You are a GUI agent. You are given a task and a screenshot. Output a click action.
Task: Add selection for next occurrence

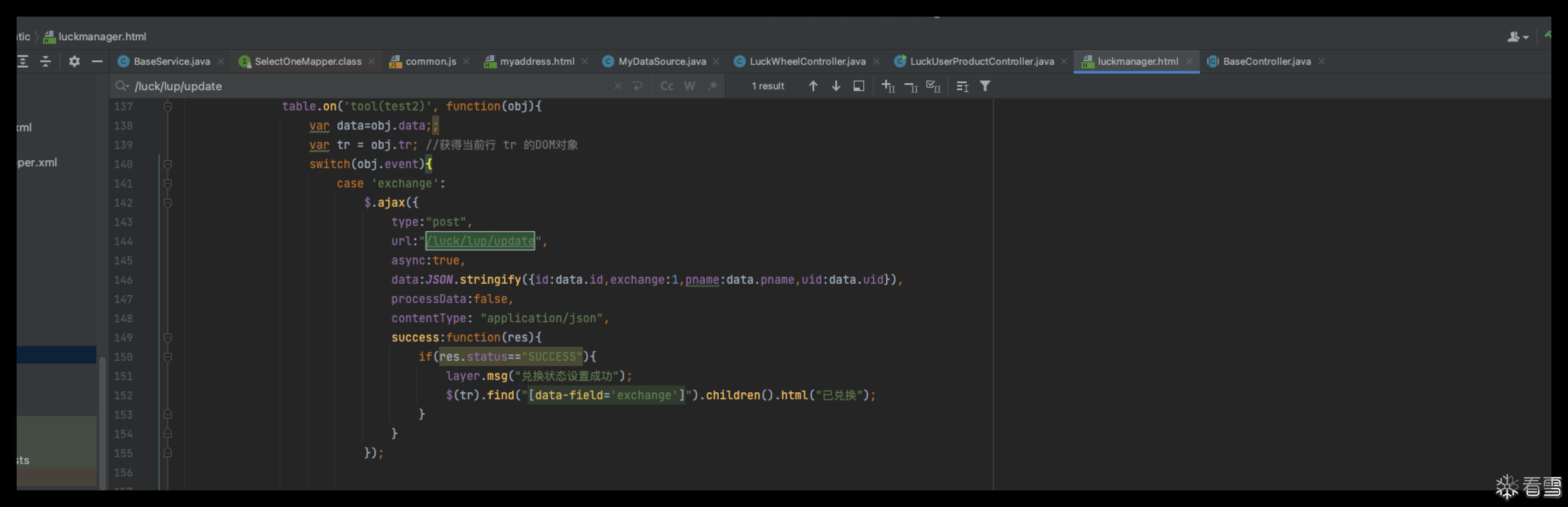tap(888, 86)
